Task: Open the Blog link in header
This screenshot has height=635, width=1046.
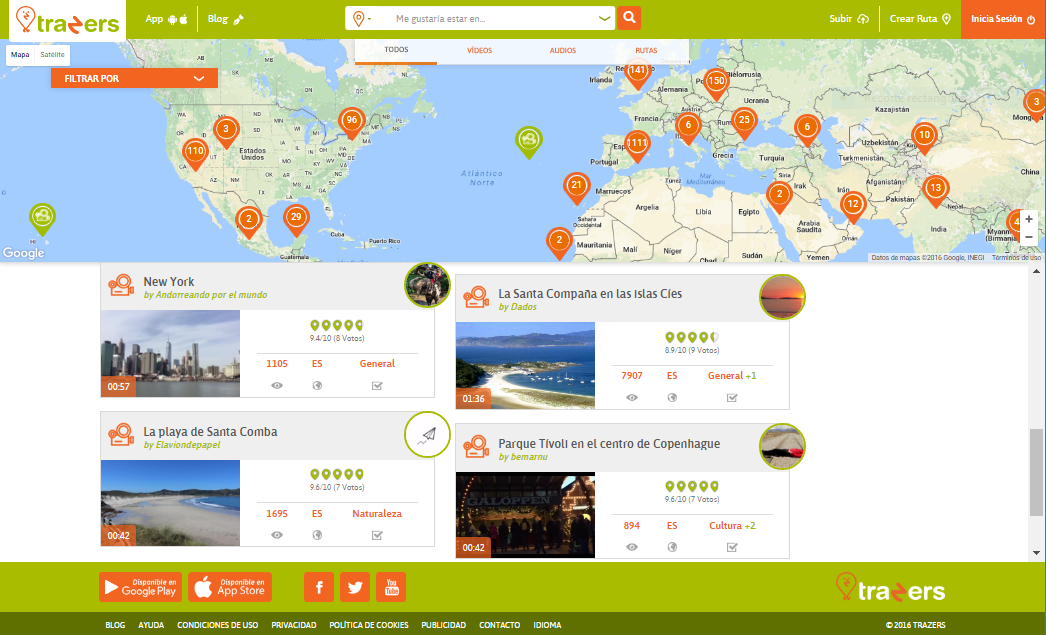Action: 225,19
